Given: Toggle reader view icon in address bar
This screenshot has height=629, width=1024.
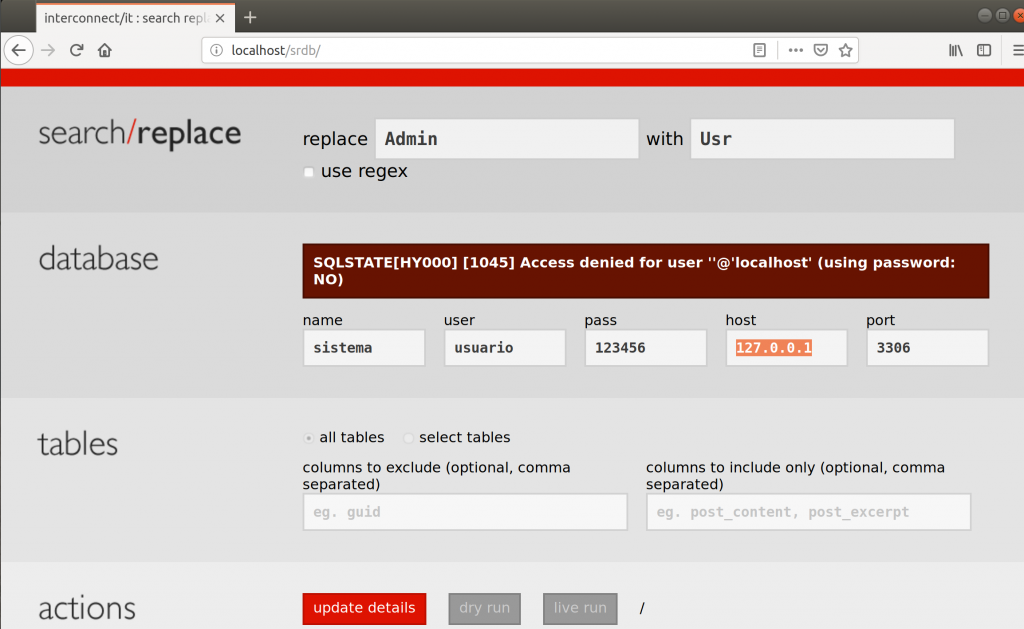Looking at the screenshot, I should pyautogui.click(x=759, y=50).
